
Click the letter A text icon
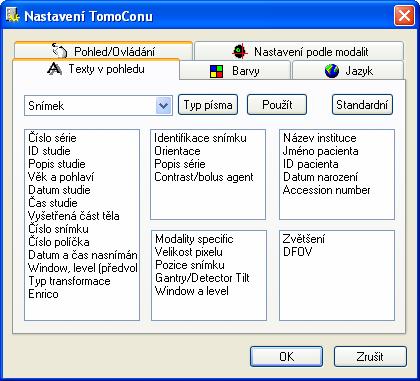click(x=54, y=69)
